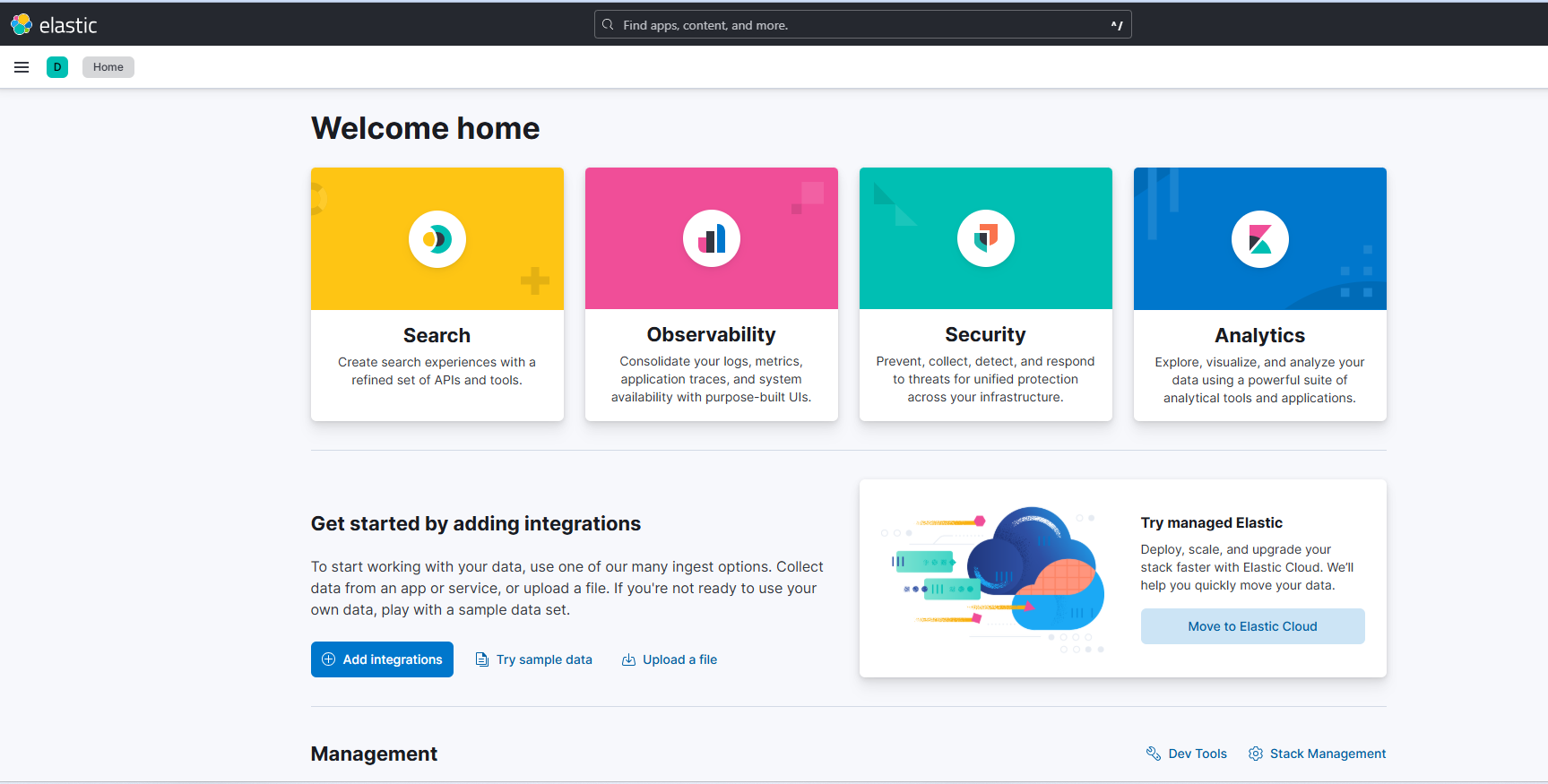Click the Search card yellow banner
The height and width of the screenshot is (784, 1548).
click(x=437, y=238)
